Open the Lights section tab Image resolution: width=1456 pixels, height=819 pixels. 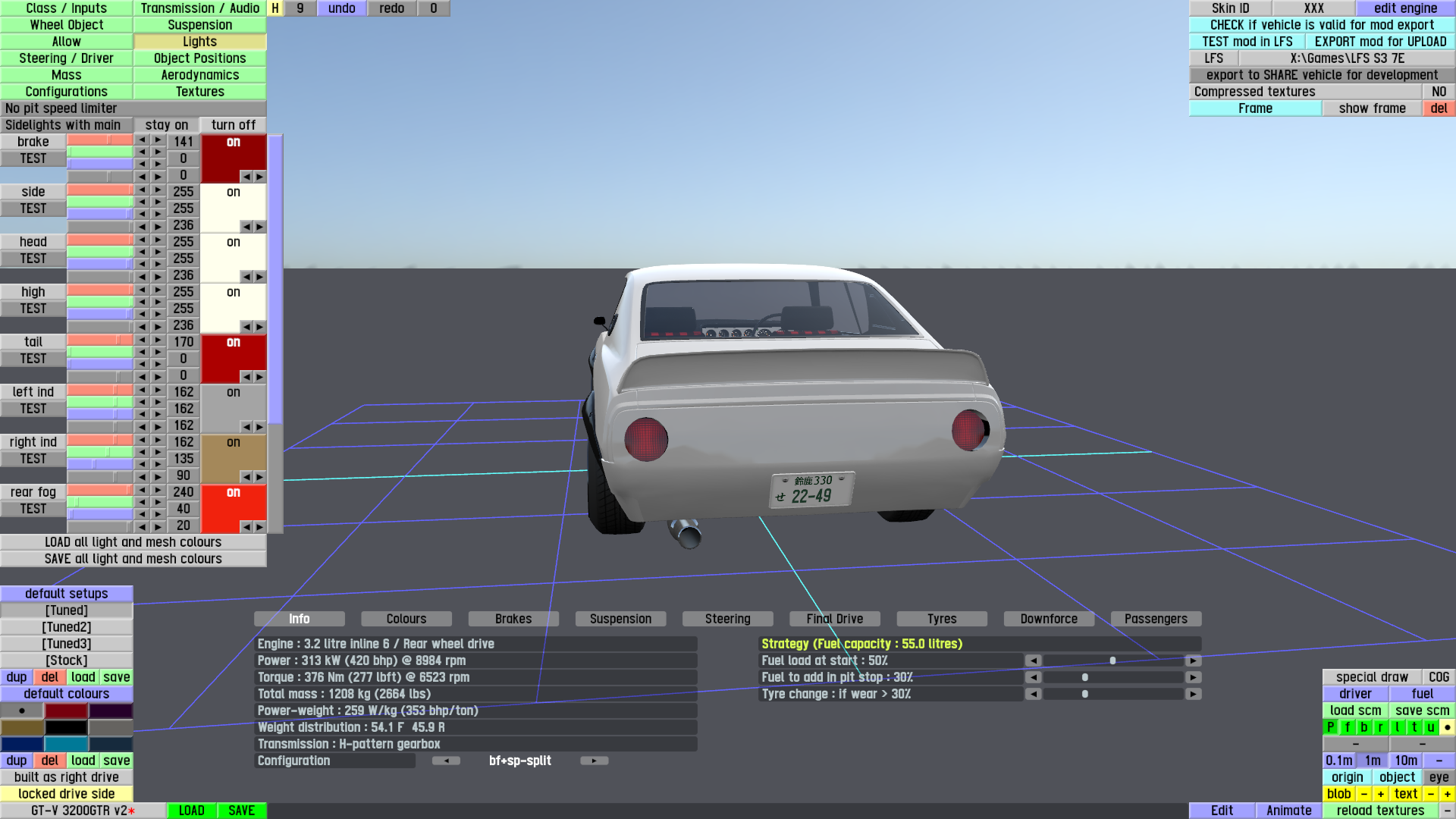pyautogui.click(x=199, y=42)
